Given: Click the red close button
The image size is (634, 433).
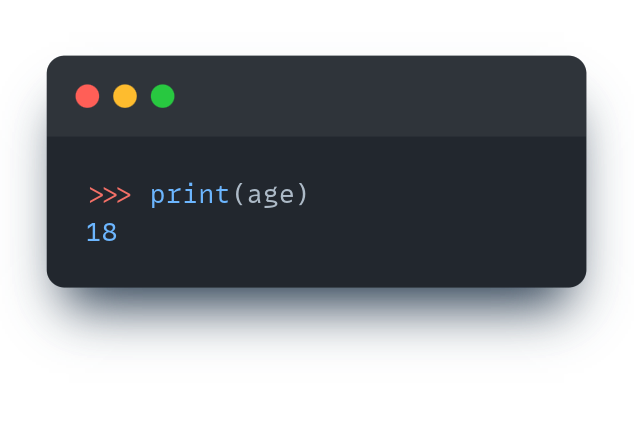Looking at the screenshot, I should (88, 96).
